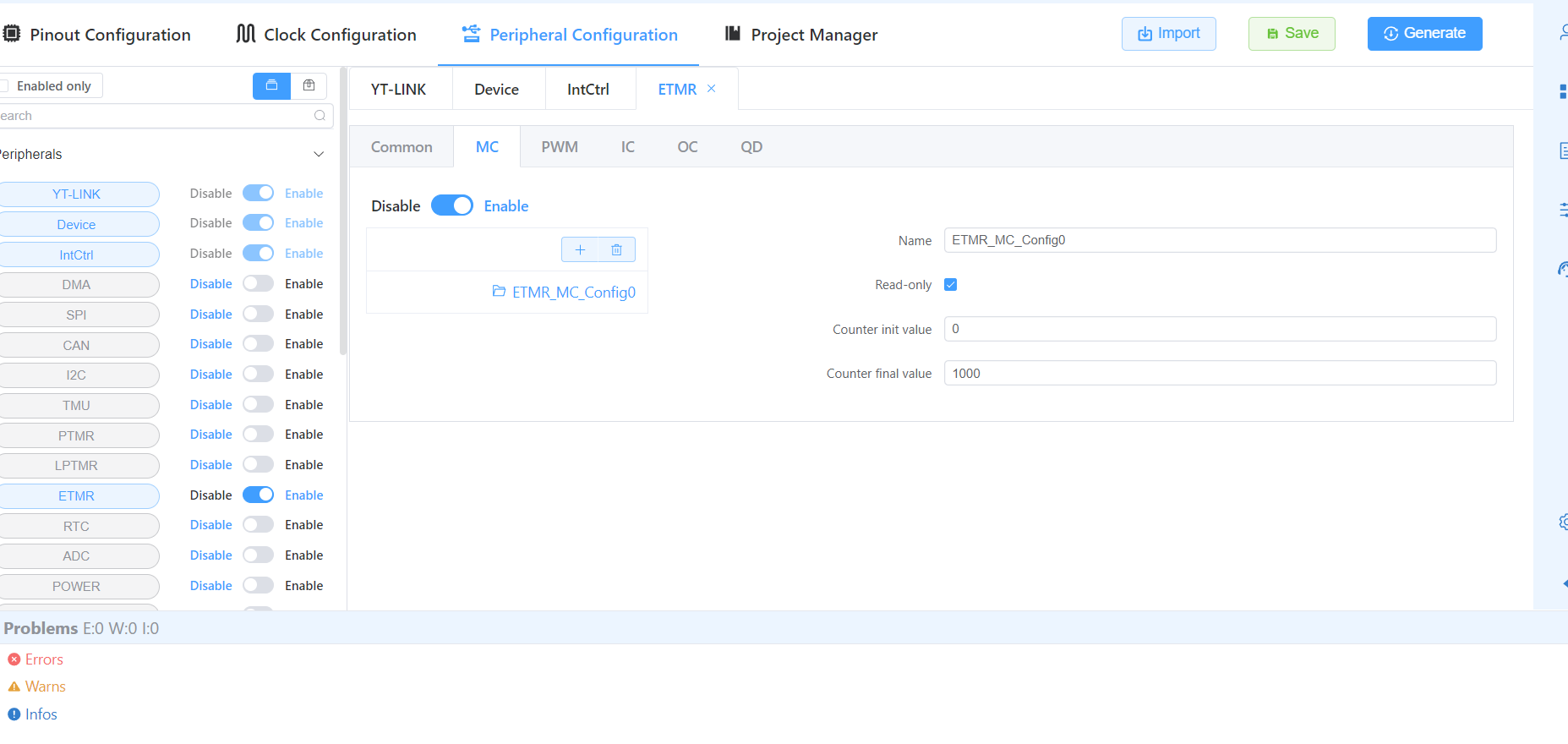Toggle the ETMR peripheral switch off
The width and height of the screenshot is (1568, 744).
(x=258, y=495)
